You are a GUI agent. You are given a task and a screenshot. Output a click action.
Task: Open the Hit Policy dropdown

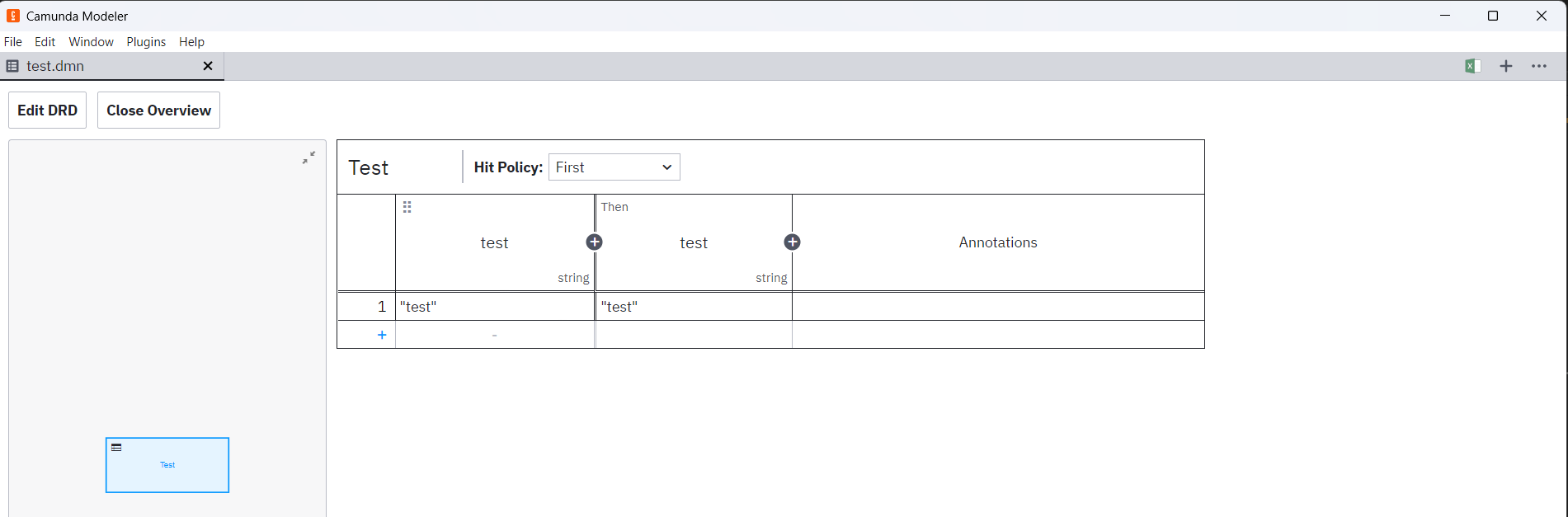[x=614, y=167]
